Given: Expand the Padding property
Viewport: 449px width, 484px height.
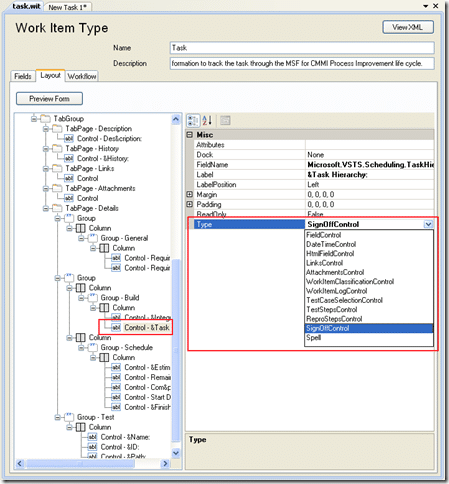Looking at the screenshot, I should pos(190,204).
